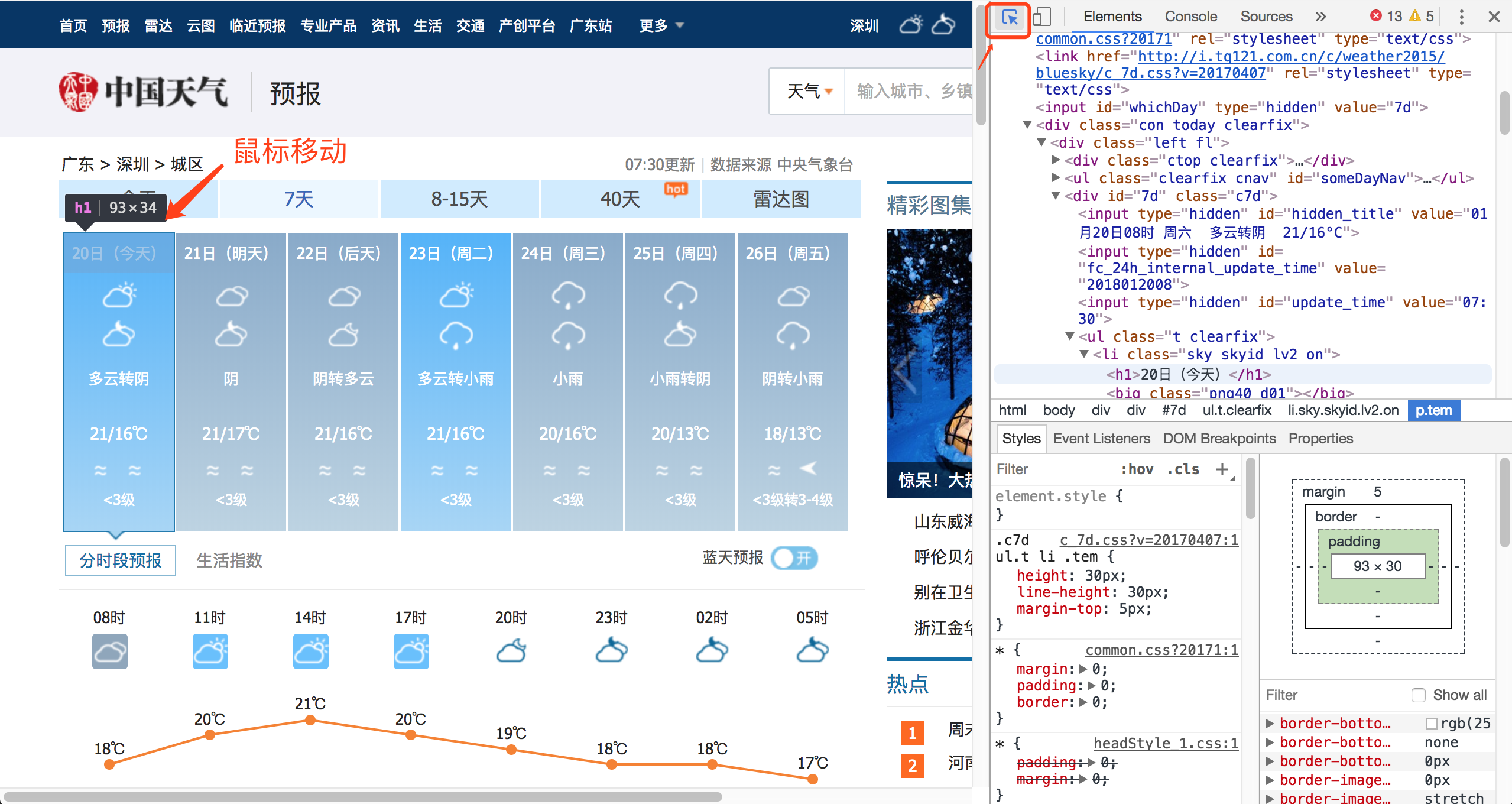Open the 临近预报 navigation link
The width and height of the screenshot is (1512, 804).
click(258, 25)
